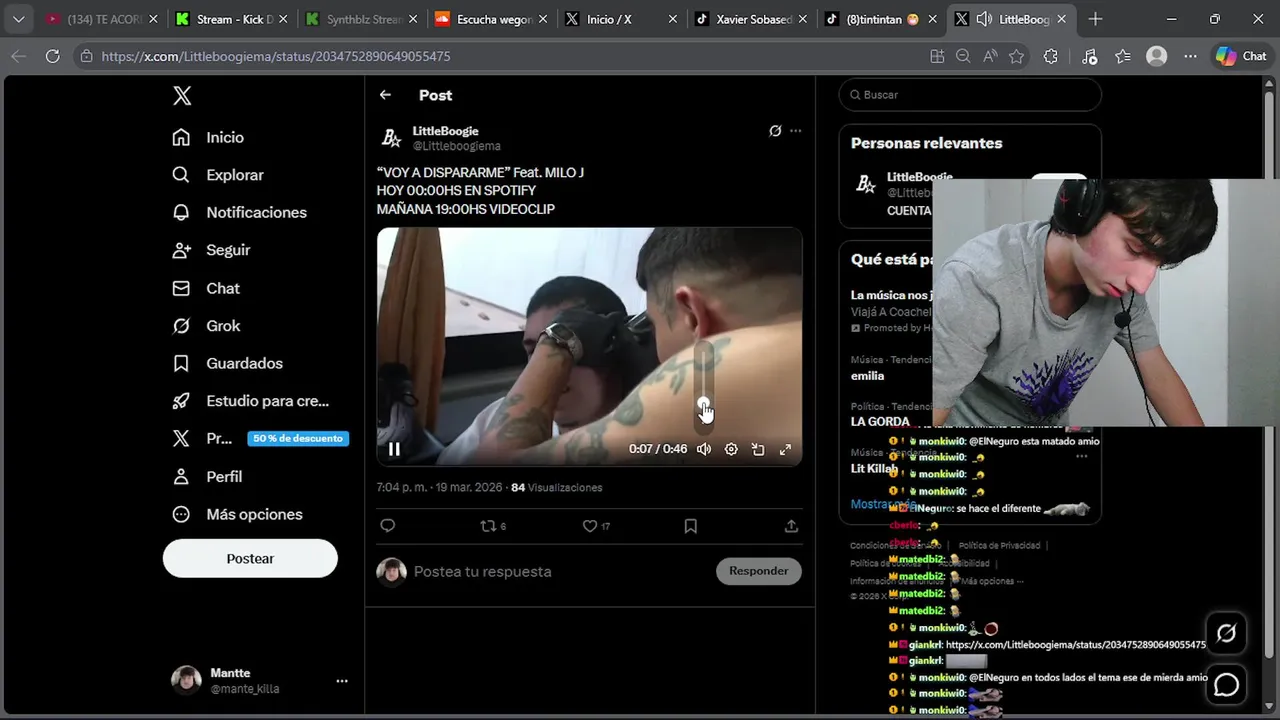Switch to '(8)tintintan' tab
The image size is (1280, 720).
(x=880, y=19)
